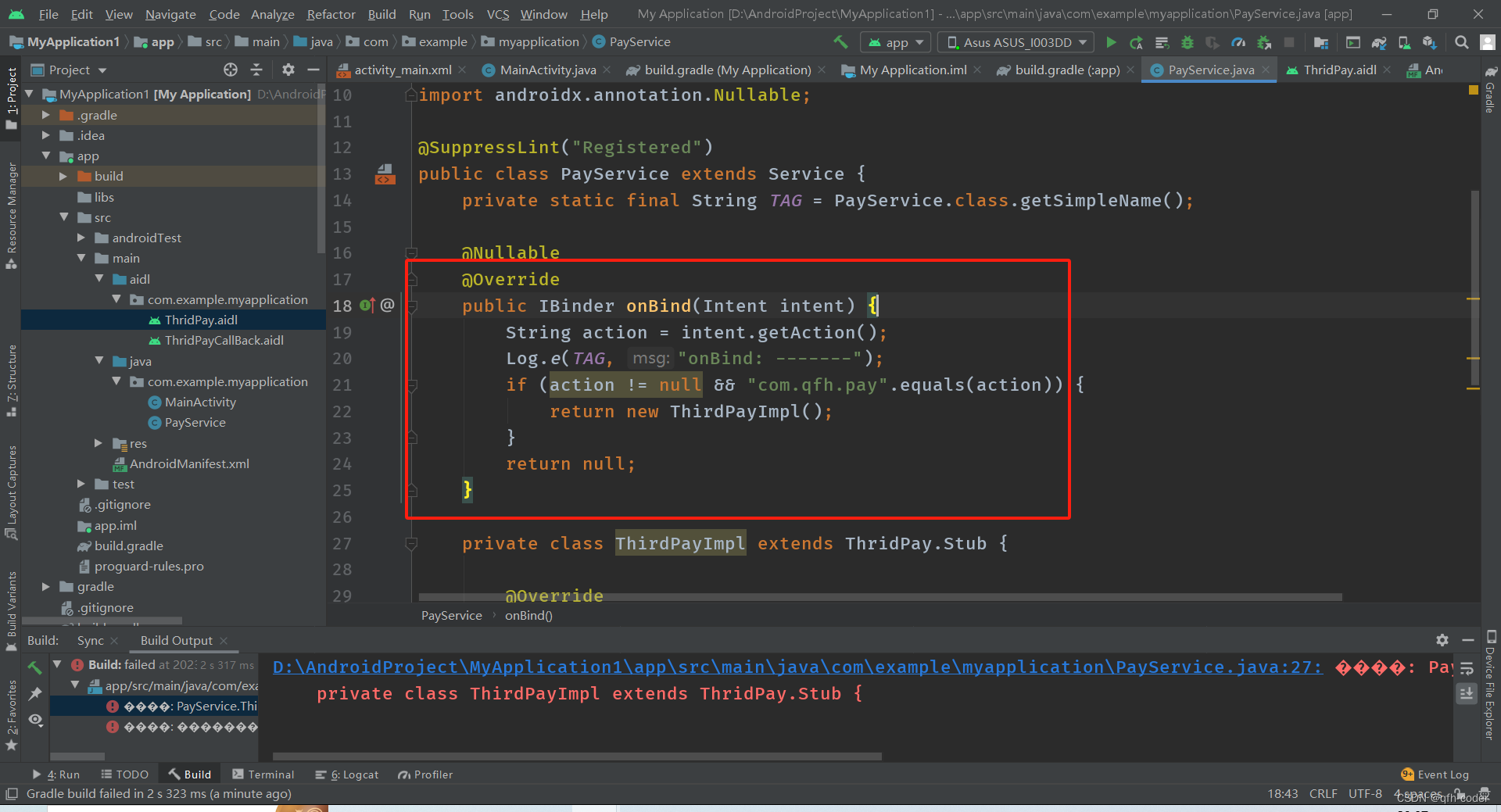Sync project with Gradle files icon
The width and height of the screenshot is (1501, 812).
[x=1378, y=42]
